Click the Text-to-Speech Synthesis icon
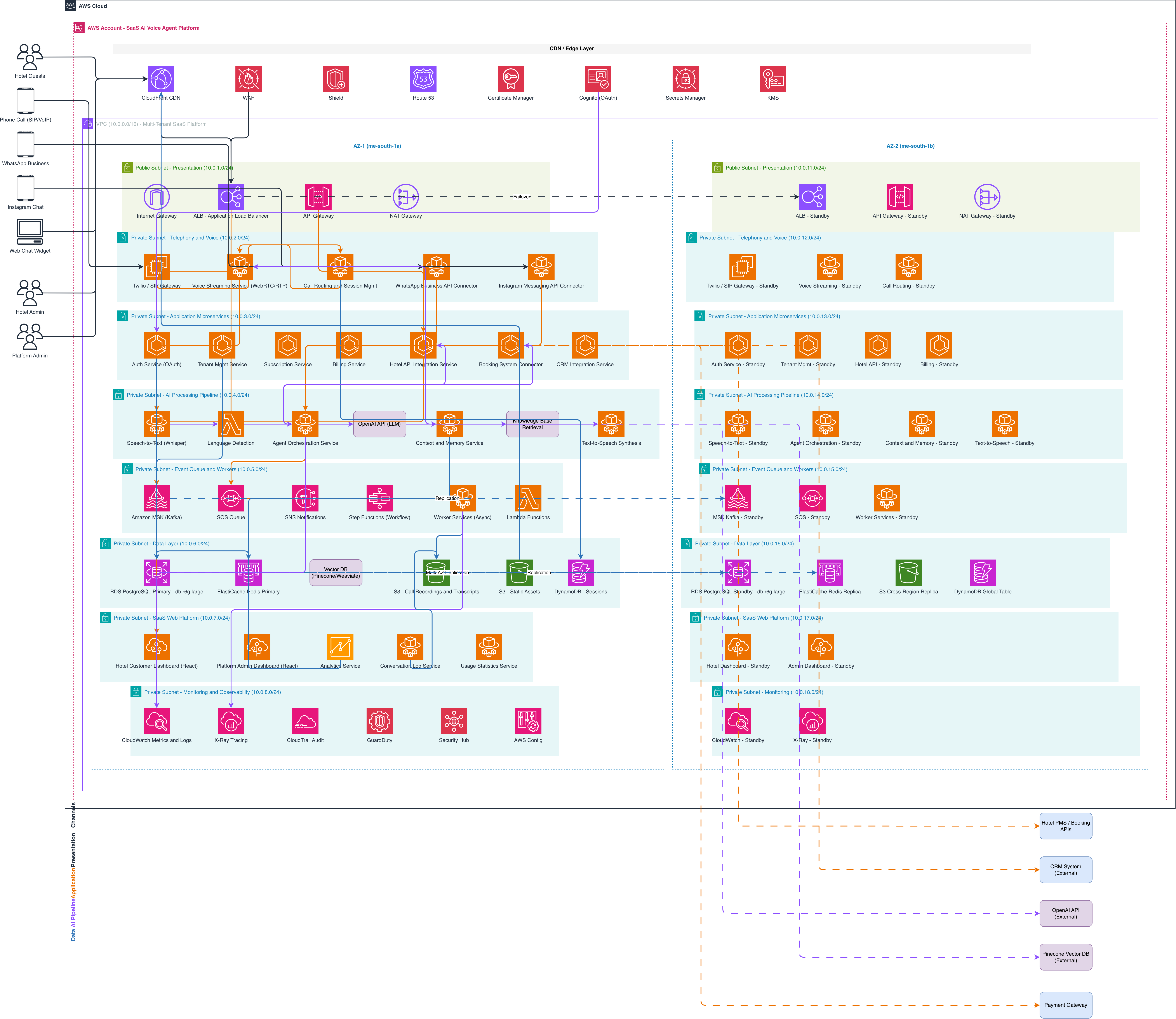 611,424
